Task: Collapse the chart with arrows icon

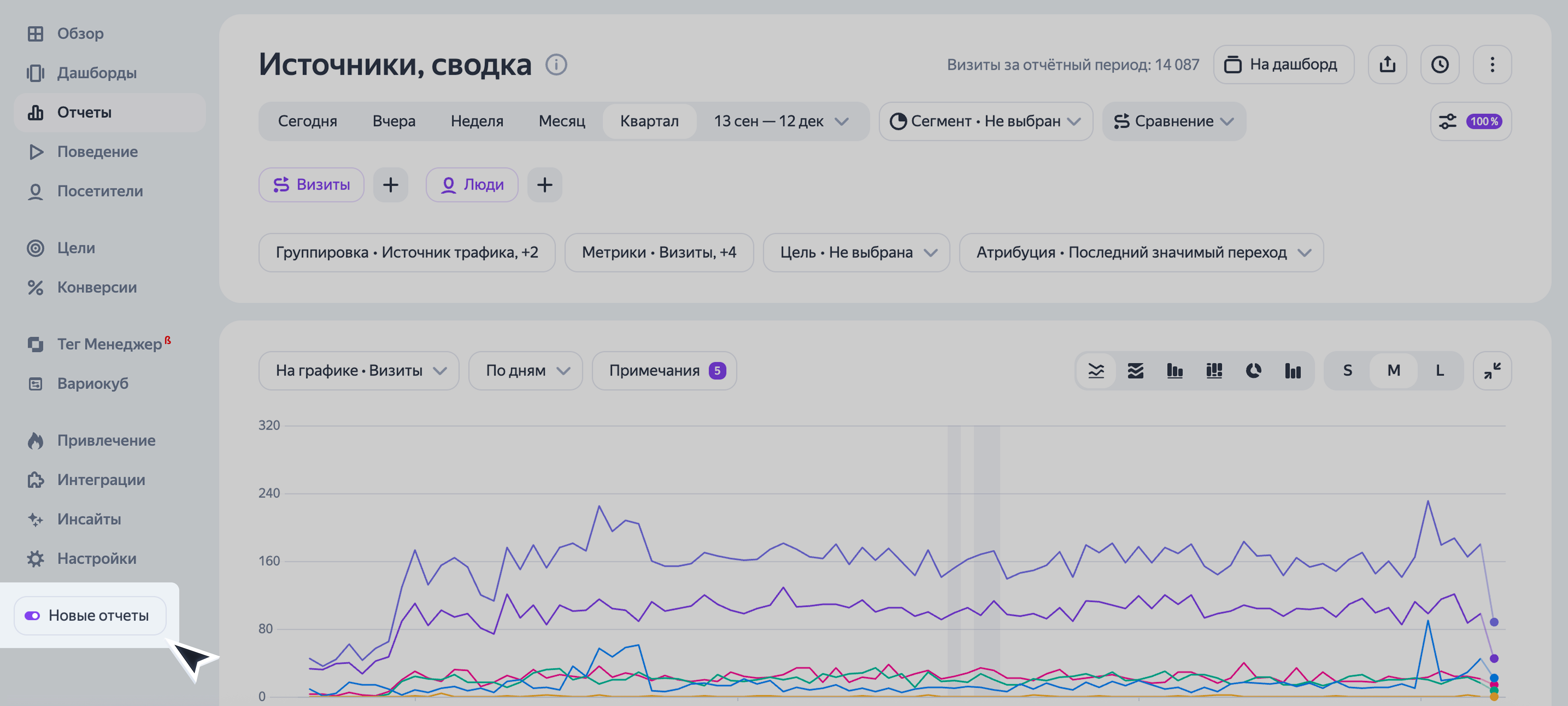Action: pos(1492,370)
